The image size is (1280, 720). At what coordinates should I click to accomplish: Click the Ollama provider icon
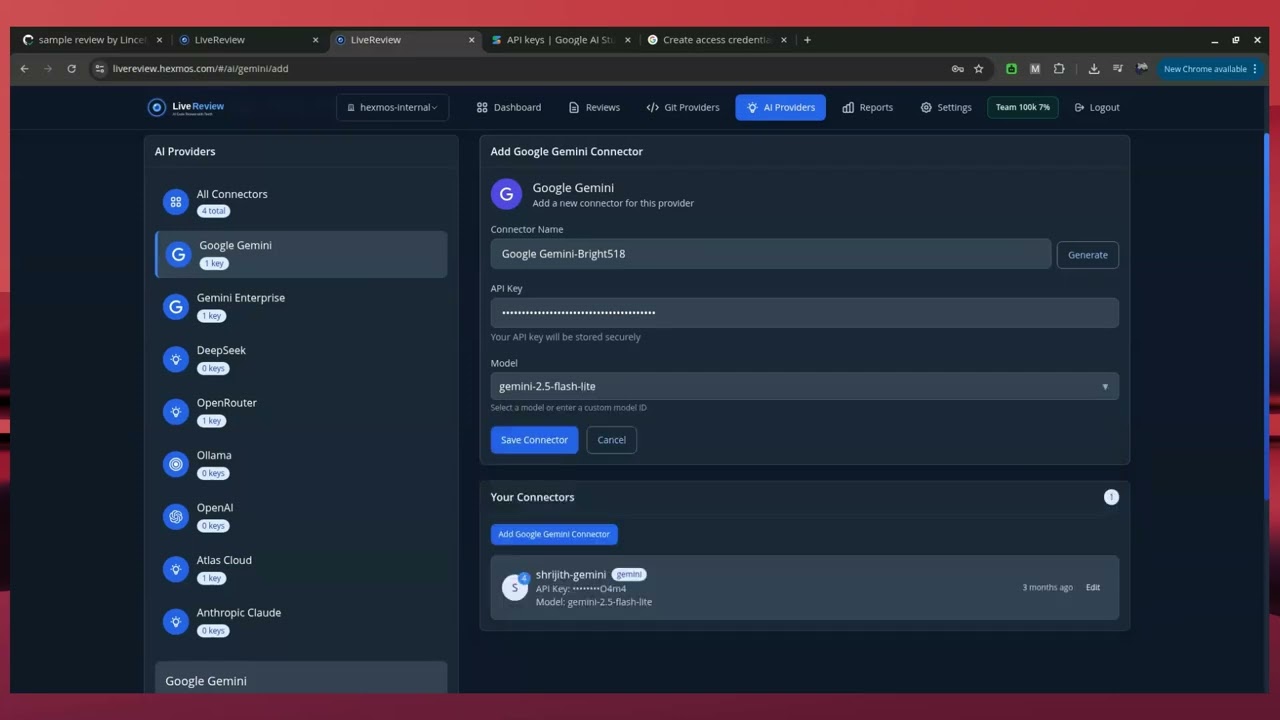pyautogui.click(x=176, y=464)
